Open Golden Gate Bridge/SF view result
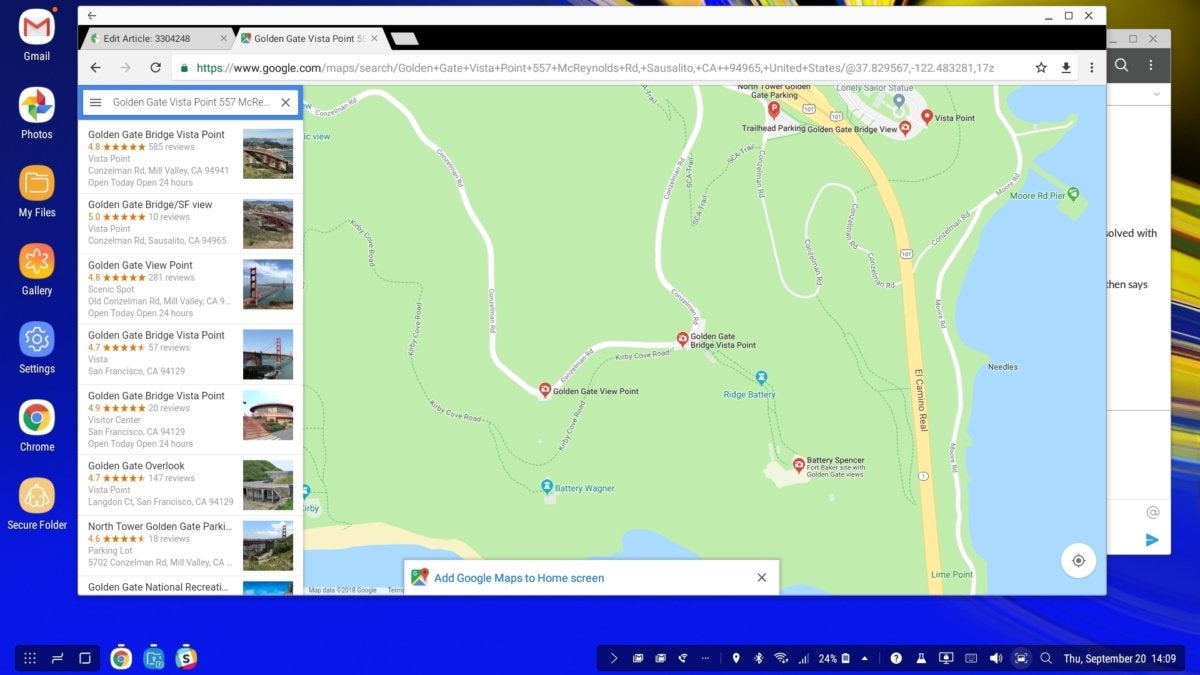The width and height of the screenshot is (1200, 675). point(190,223)
